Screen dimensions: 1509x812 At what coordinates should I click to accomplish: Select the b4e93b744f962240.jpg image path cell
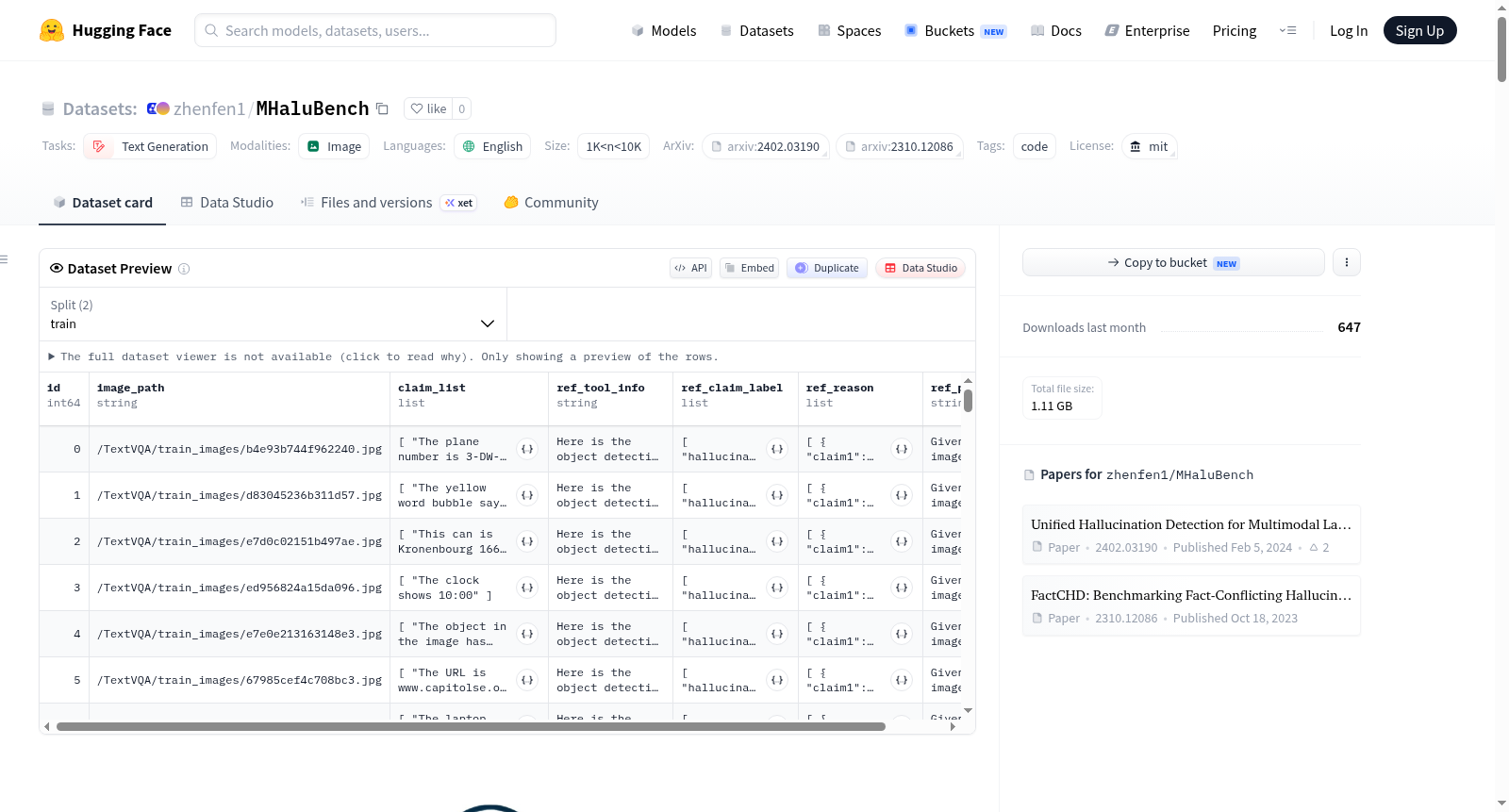[240, 449]
